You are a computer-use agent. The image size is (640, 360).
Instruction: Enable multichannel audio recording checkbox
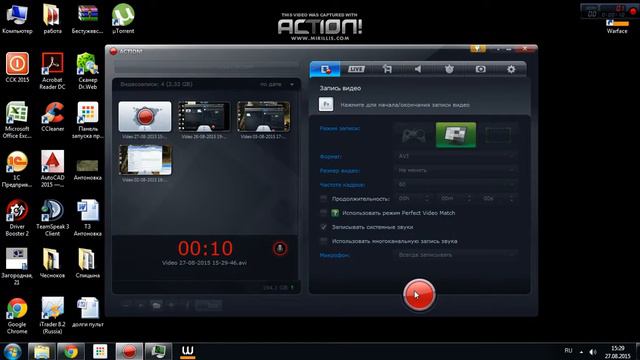pyautogui.click(x=324, y=241)
